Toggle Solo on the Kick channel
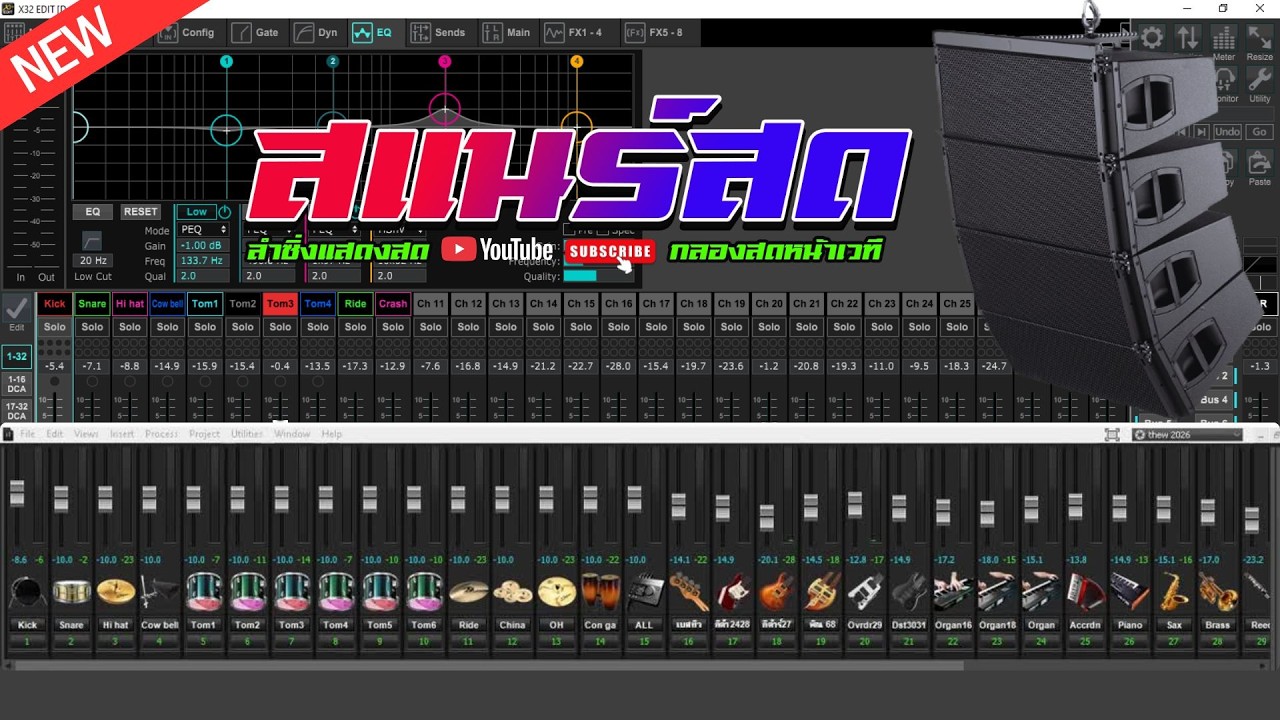The image size is (1280, 720). click(55, 327)
